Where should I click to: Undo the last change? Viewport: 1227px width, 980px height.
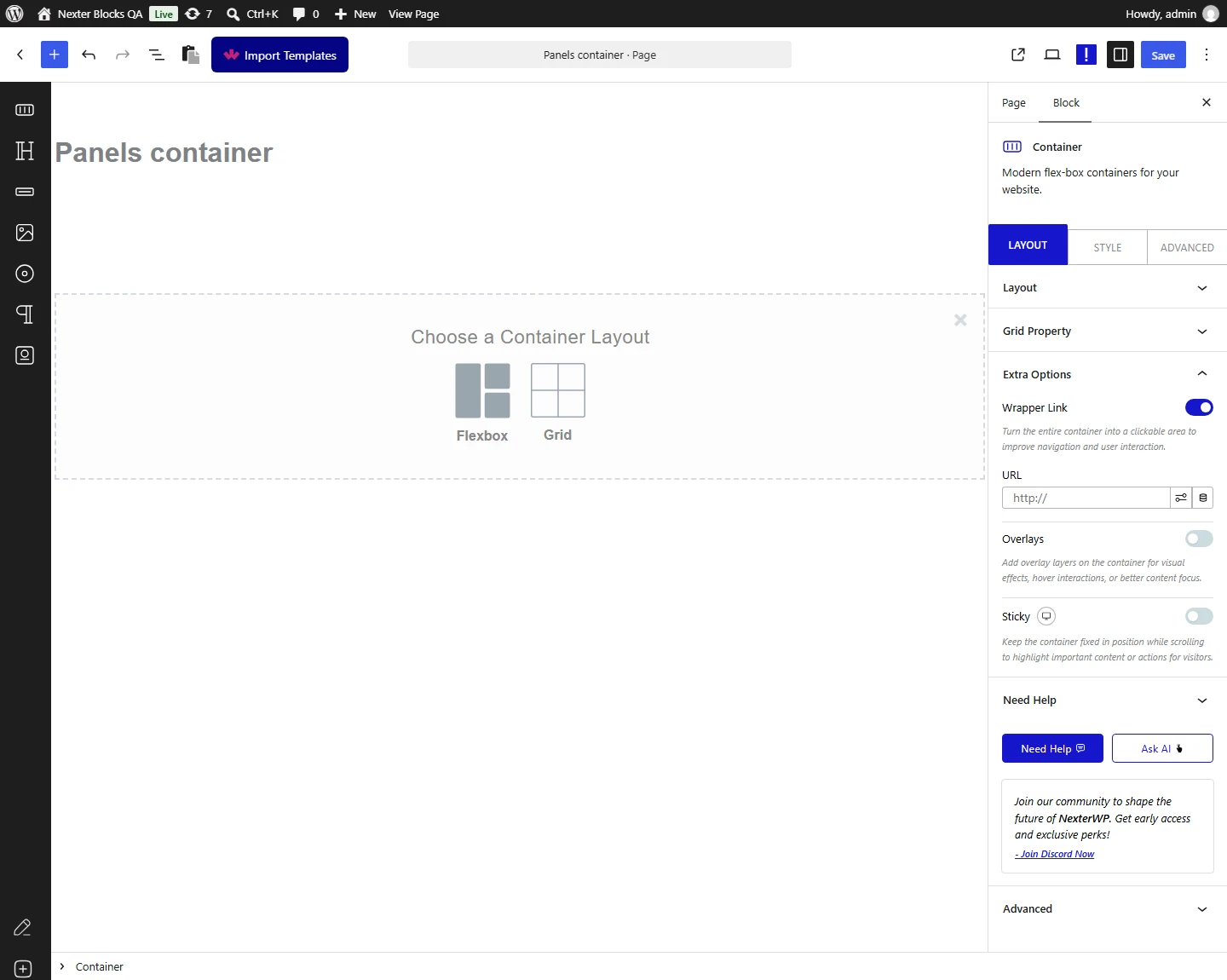(89, 55)
